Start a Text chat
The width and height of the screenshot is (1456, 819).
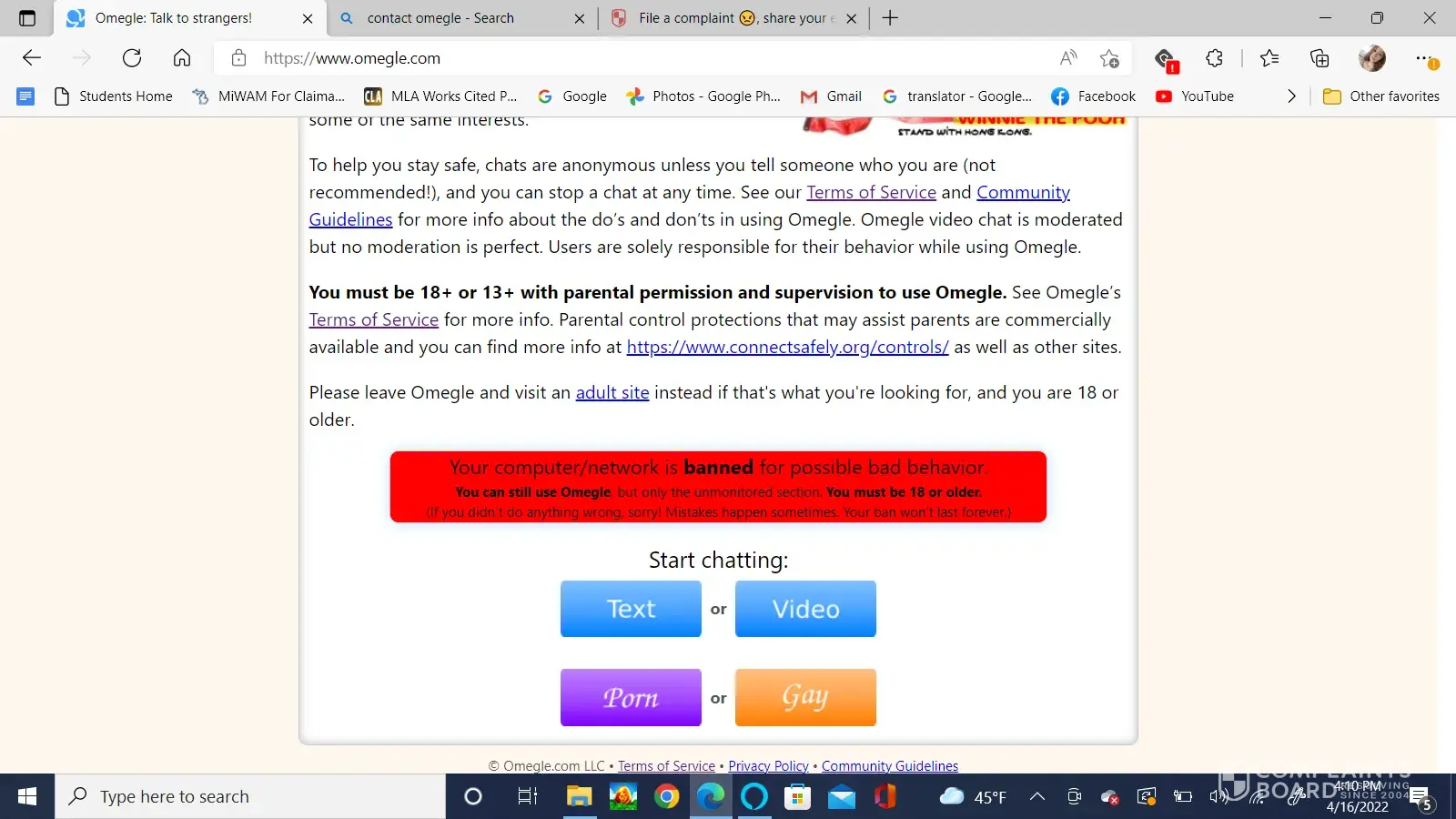[x=631, y=609]
